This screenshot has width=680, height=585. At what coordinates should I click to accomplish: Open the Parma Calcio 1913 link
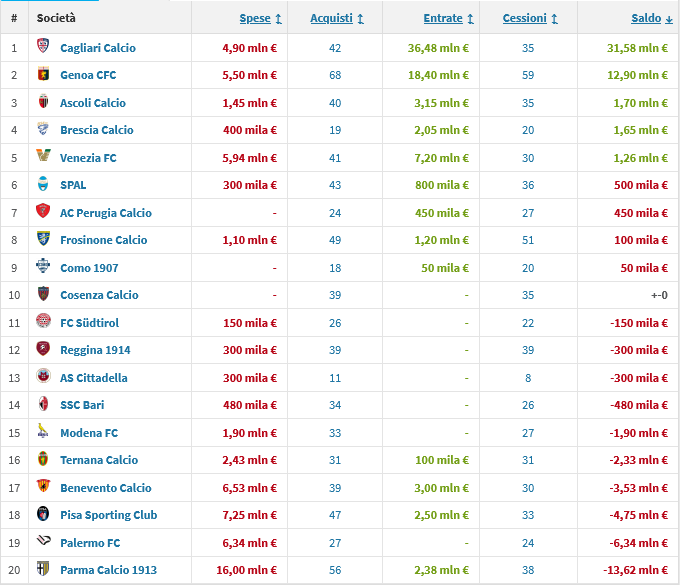[108, 570]
